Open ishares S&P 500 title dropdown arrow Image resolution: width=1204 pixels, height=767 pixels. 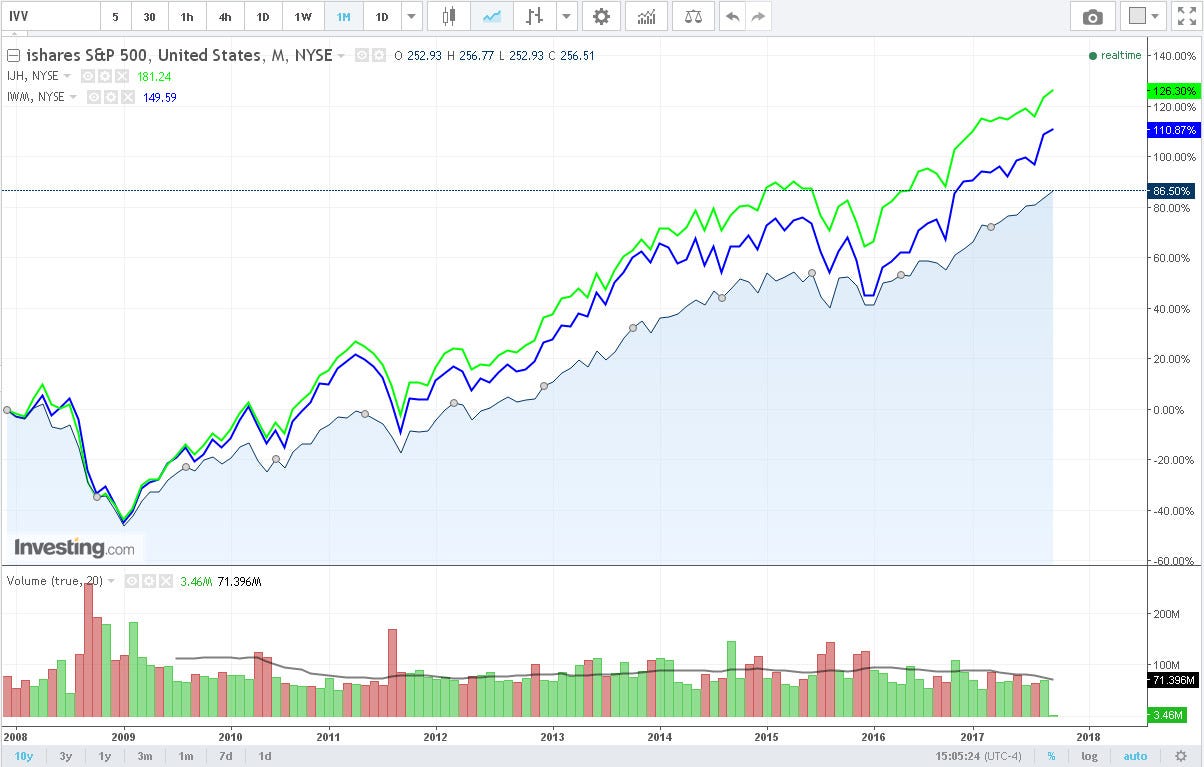point(342,56)
